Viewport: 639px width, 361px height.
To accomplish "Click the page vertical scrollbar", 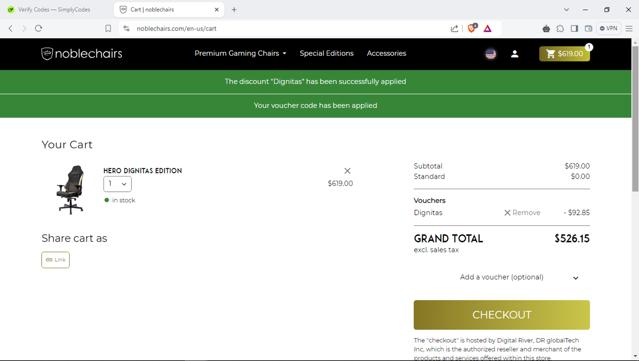I will pos(635,118).
